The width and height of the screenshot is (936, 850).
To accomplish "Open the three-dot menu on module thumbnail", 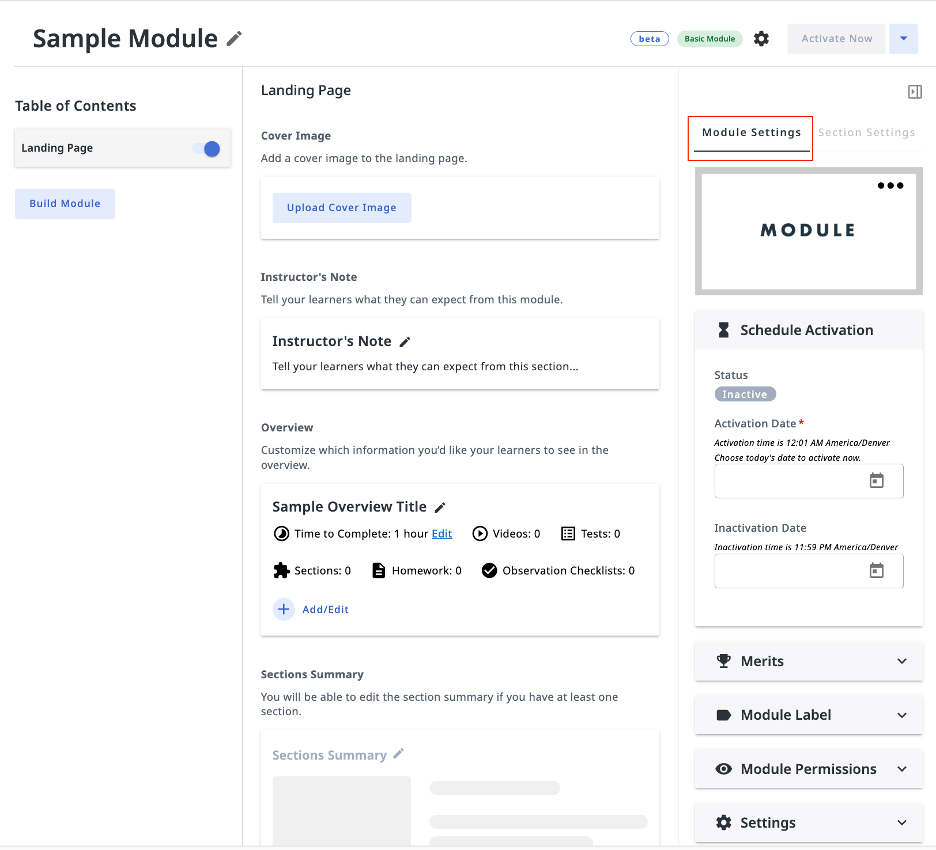I will [890, 186].
